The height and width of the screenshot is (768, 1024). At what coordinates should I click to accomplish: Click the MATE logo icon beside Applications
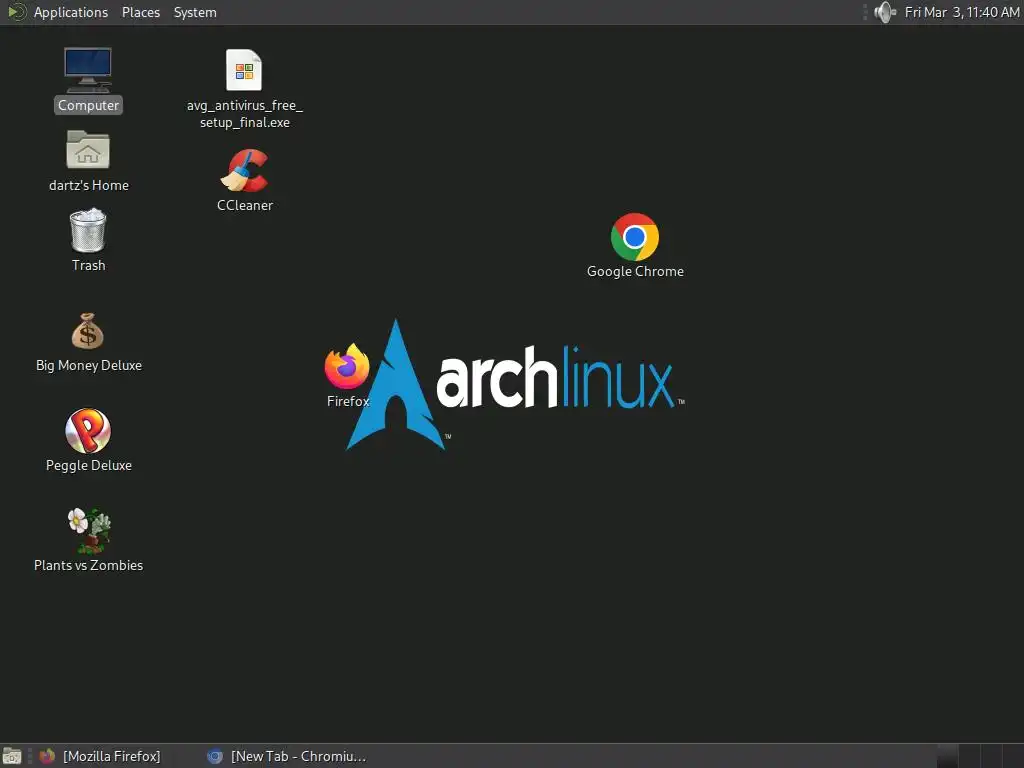click(x=16, y=12)
